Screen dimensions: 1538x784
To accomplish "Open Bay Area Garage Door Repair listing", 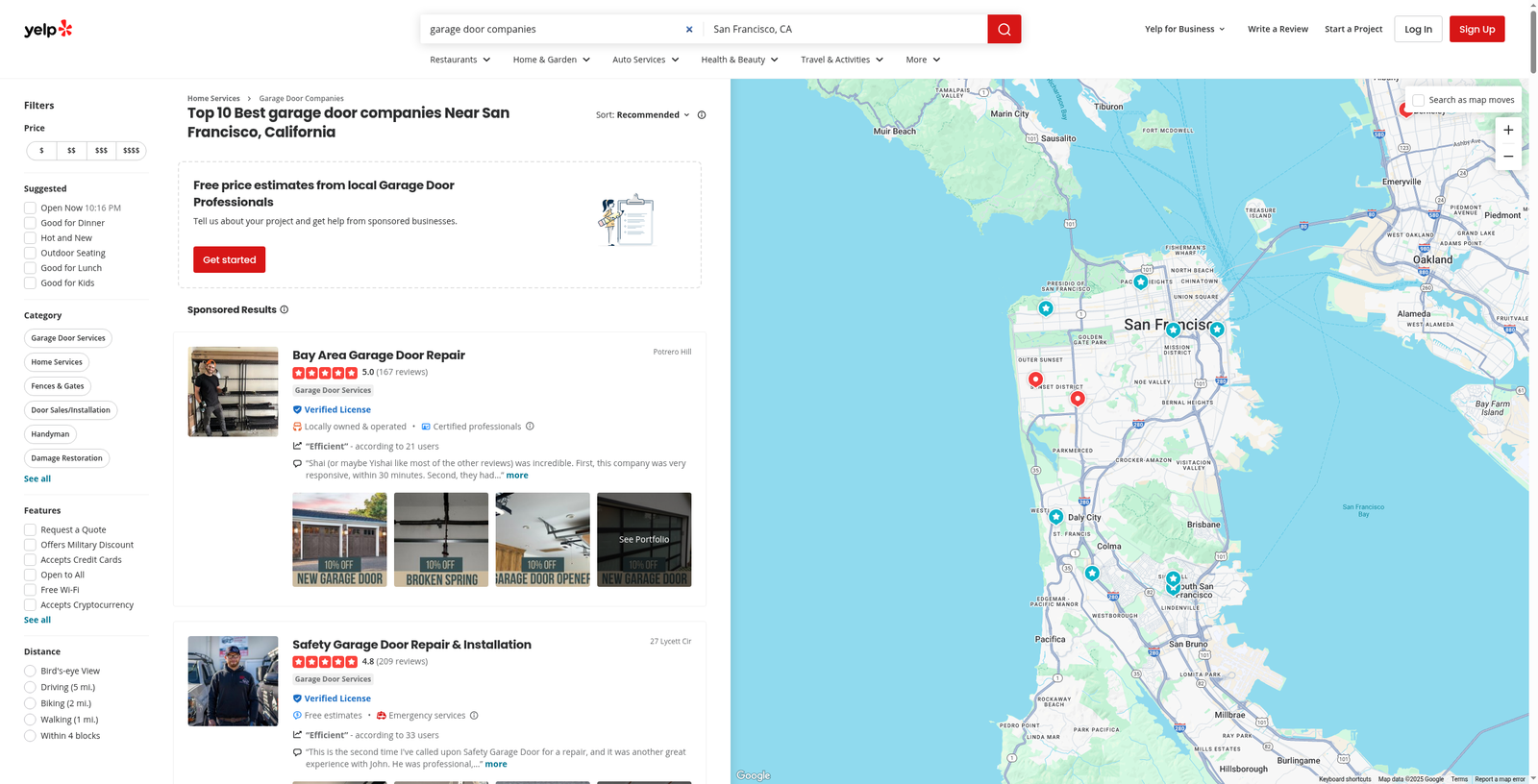I will (x=379, y=355).
